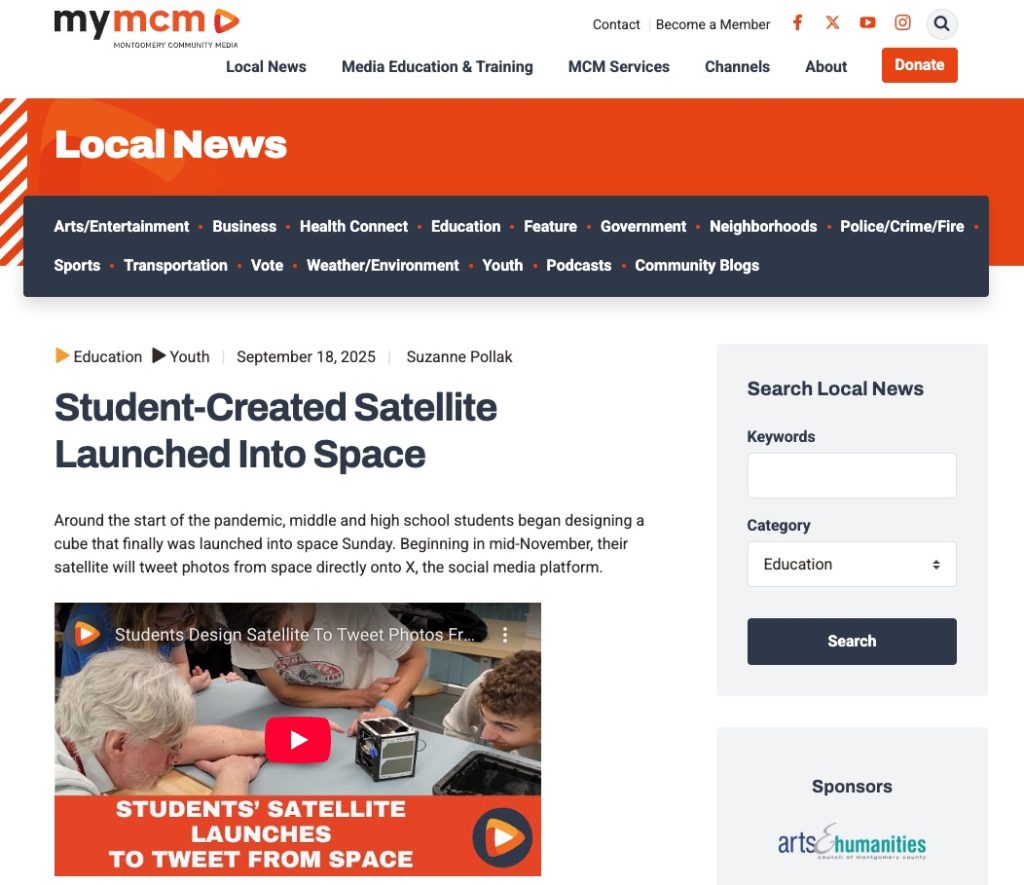Open the Channels navigation menu
Viewport: 1024px width, 885px height.
(737, 67)
